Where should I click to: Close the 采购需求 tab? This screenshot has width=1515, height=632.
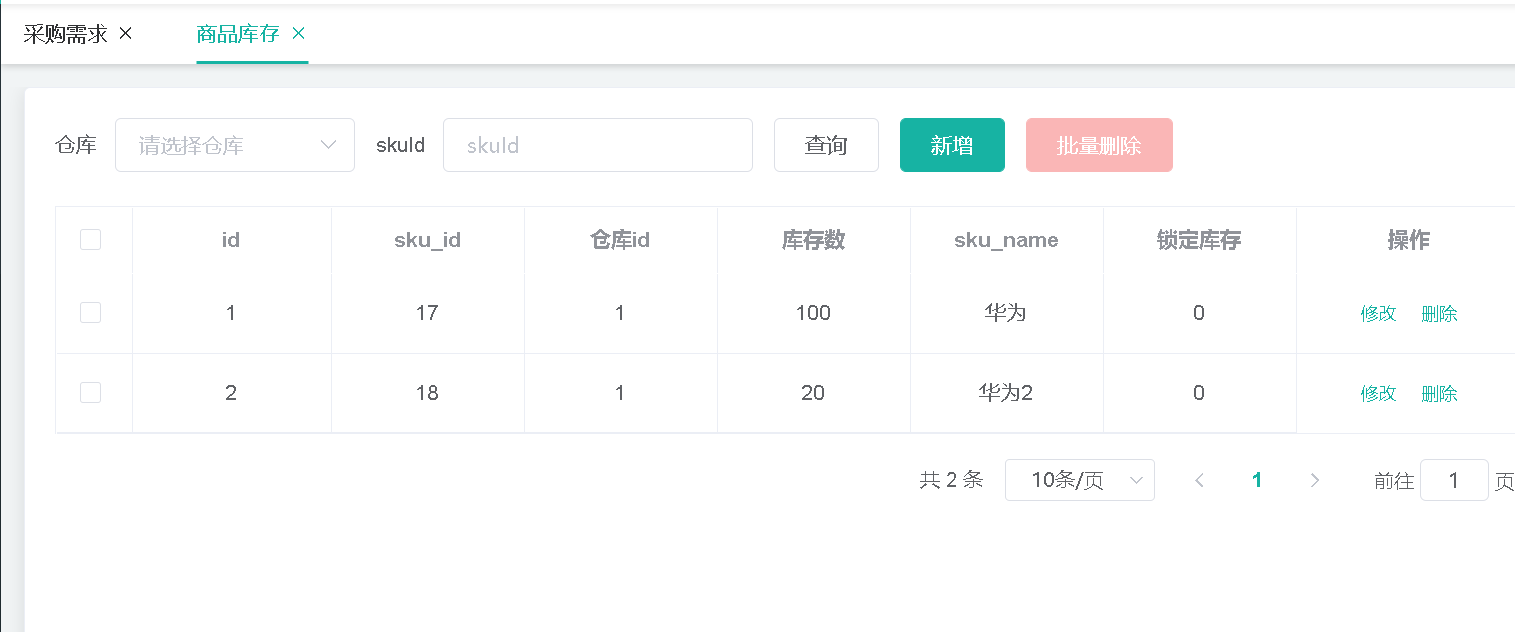coord(125,33)
